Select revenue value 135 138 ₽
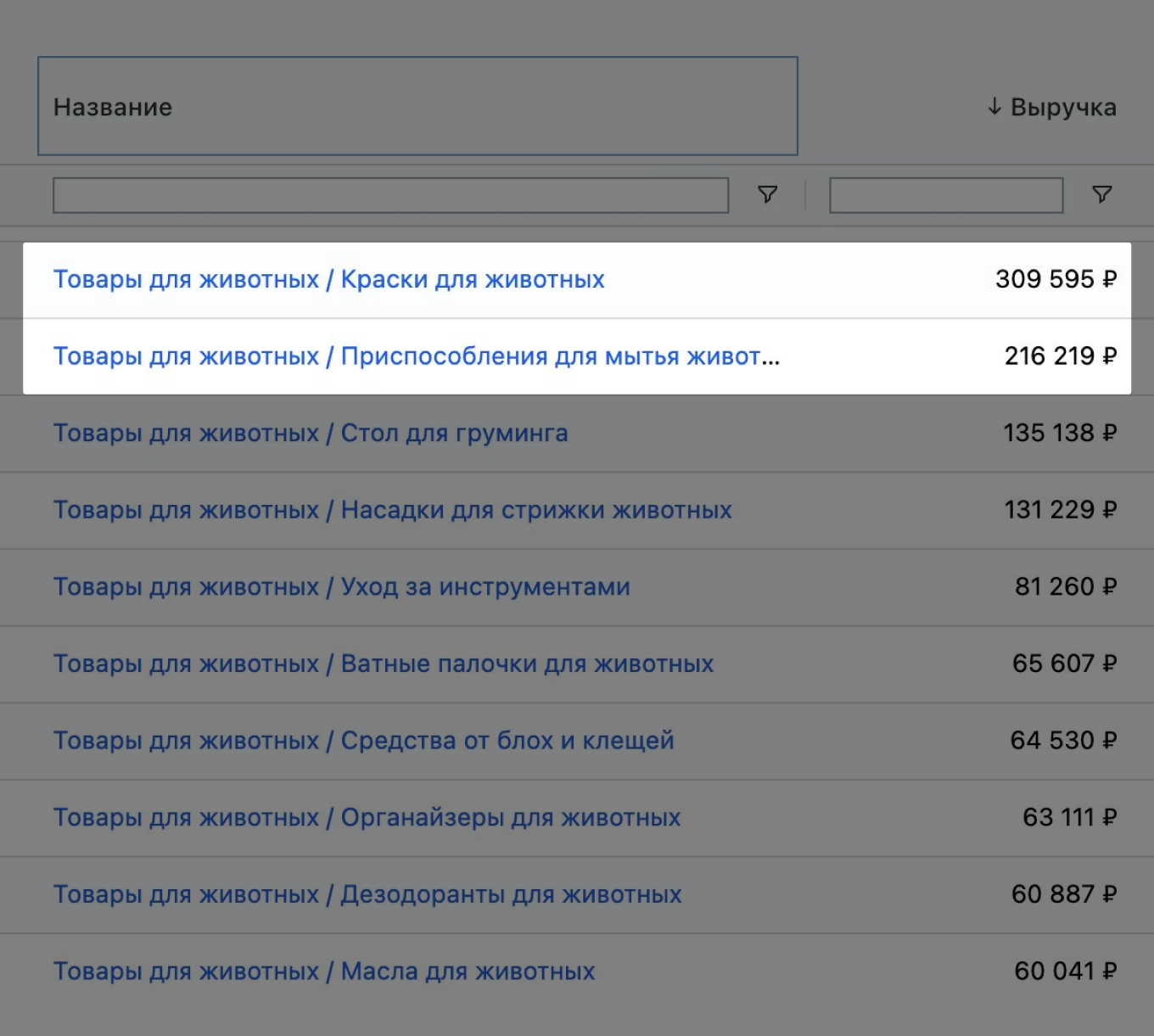 click(x=1061, y=433)
